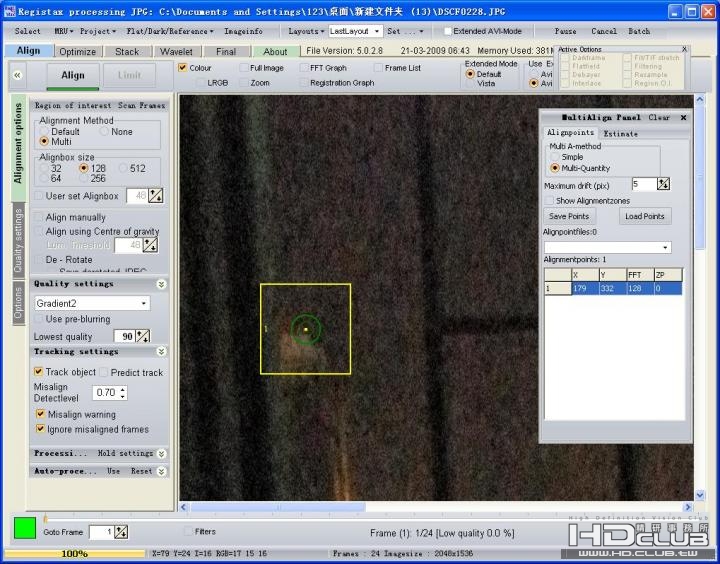Click vertical scrollbar down arrow
This screenshot has width=720, height=564.
(x=700, y=495)
